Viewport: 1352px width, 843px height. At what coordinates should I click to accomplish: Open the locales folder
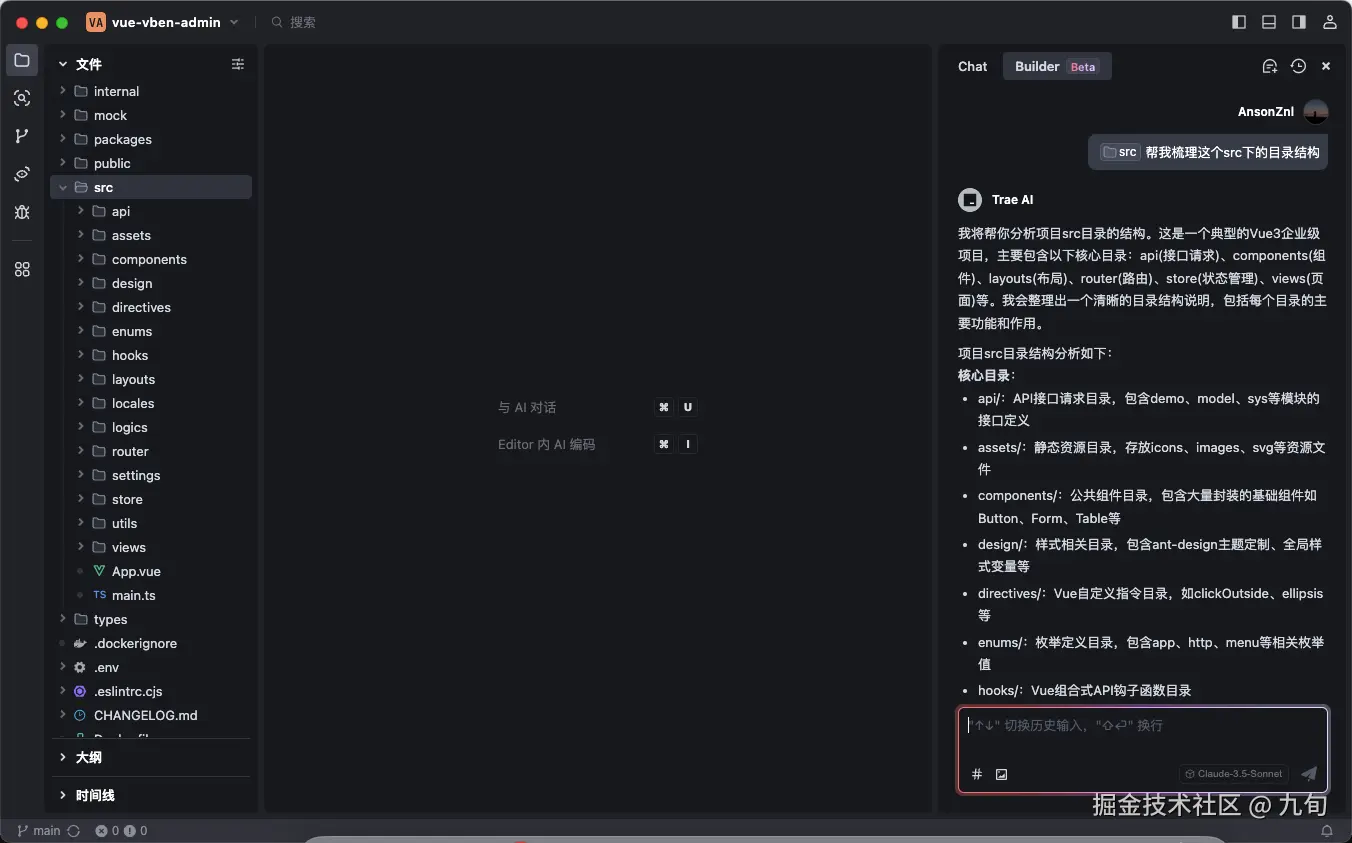pyautogui.click(x=151, y=403)
